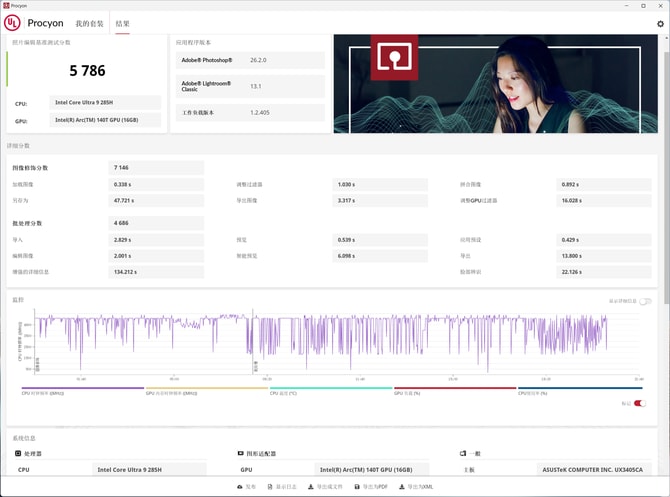Disable the 标记 markers toggle

click(640, 403)
